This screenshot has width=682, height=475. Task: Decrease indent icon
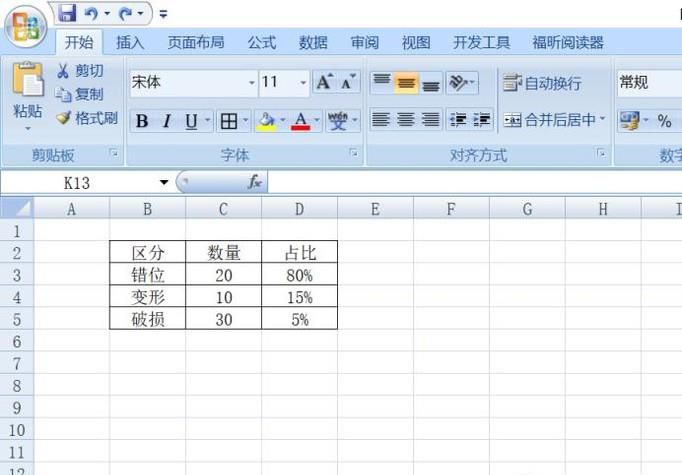coord(458,120)
